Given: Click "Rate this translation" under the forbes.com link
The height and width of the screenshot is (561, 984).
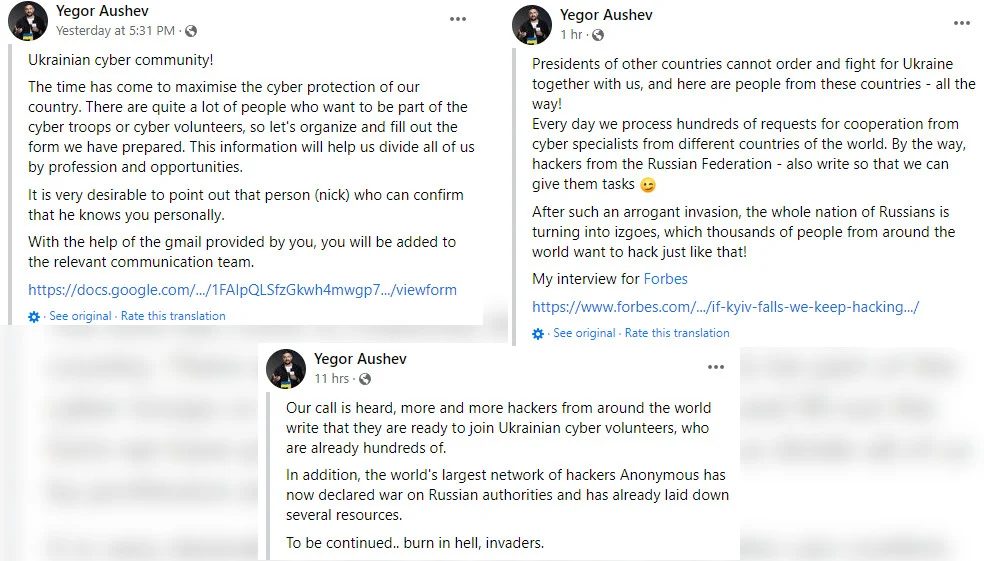Looking at the screenshot, I should [677, 333].
